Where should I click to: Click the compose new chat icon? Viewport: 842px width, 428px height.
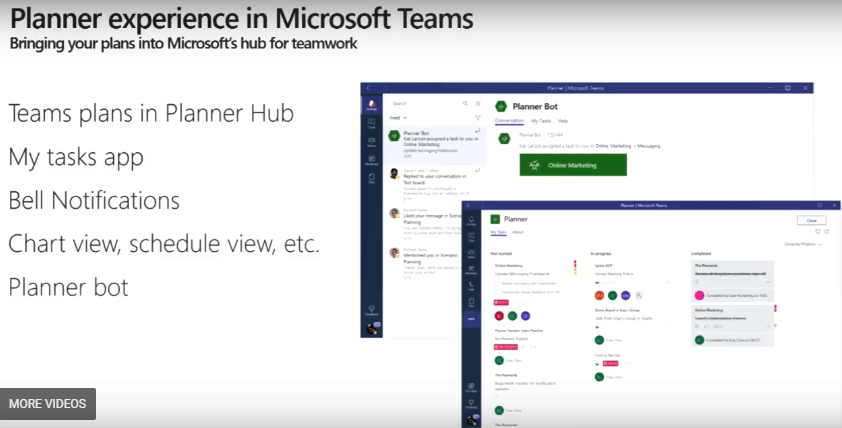tap(478, 103)
